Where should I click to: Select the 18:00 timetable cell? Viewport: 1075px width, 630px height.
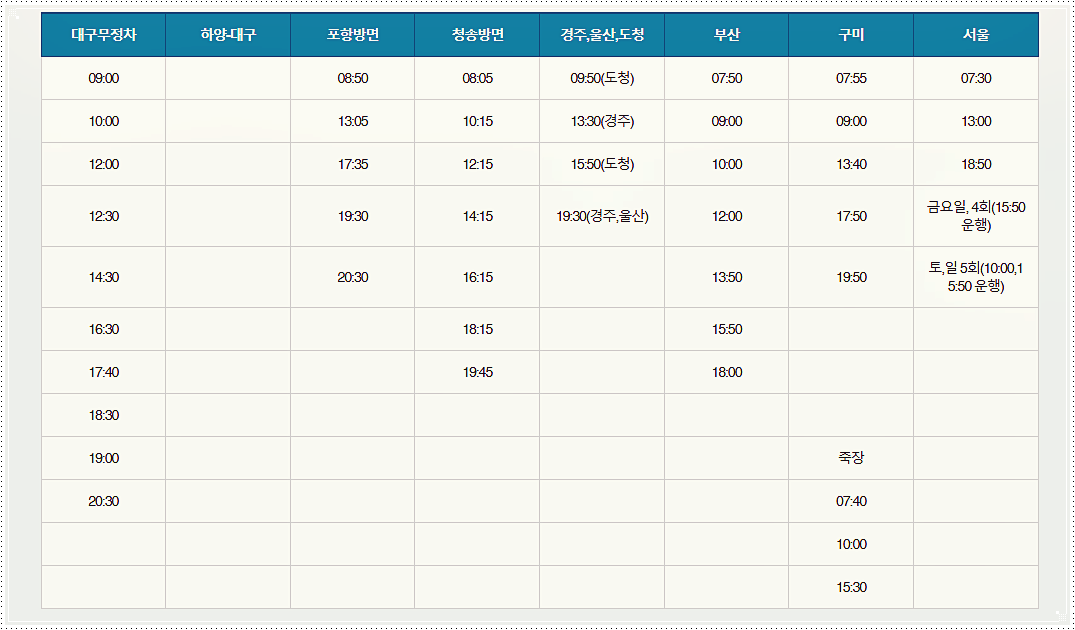pyautogui.click(x=727, y=372)
